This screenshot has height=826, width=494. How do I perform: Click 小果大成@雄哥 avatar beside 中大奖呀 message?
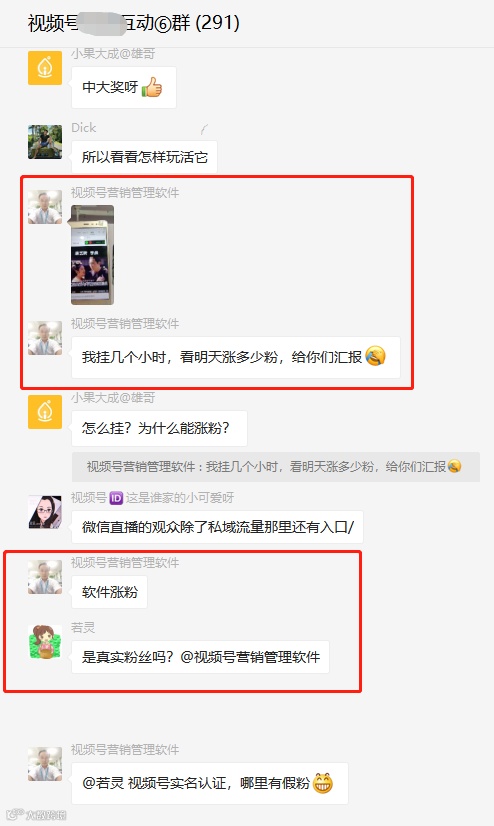point(45,68)
